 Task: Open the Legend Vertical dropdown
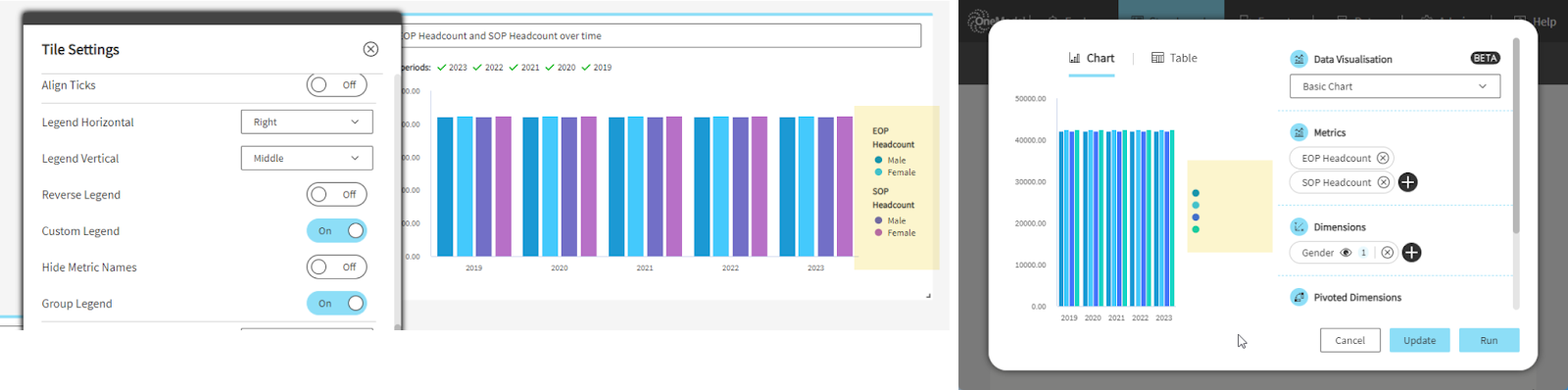[x=307, y=158]
